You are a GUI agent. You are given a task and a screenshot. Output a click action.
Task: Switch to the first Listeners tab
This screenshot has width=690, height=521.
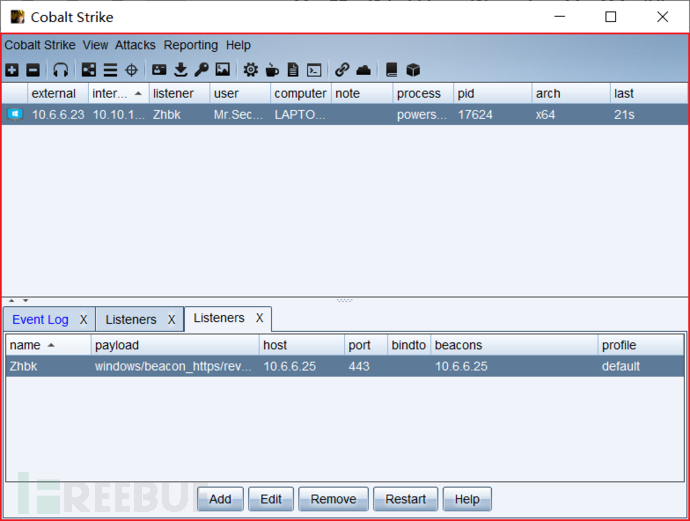click(131, 319)
